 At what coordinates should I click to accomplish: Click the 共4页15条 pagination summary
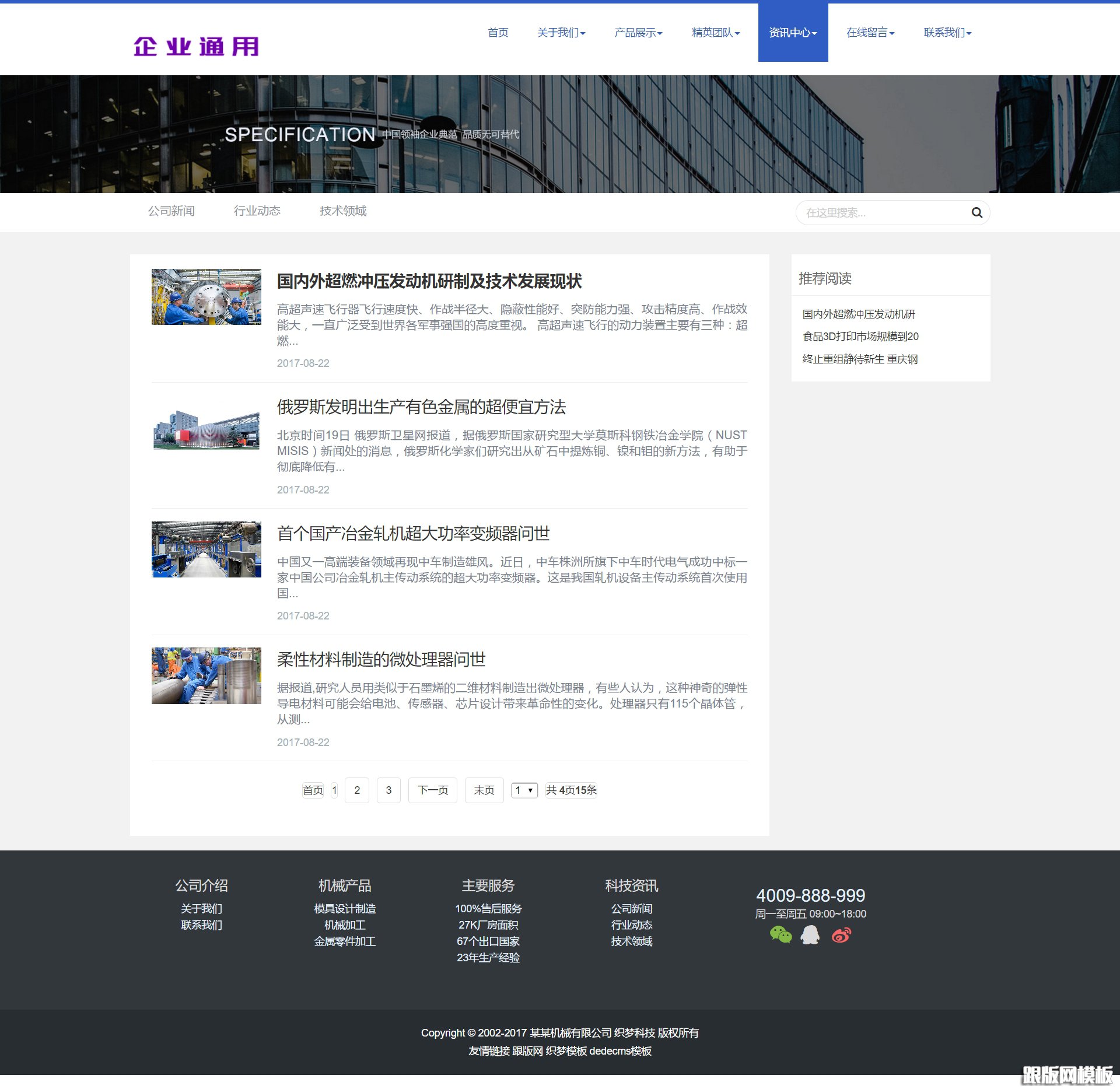tap(571, 790)
